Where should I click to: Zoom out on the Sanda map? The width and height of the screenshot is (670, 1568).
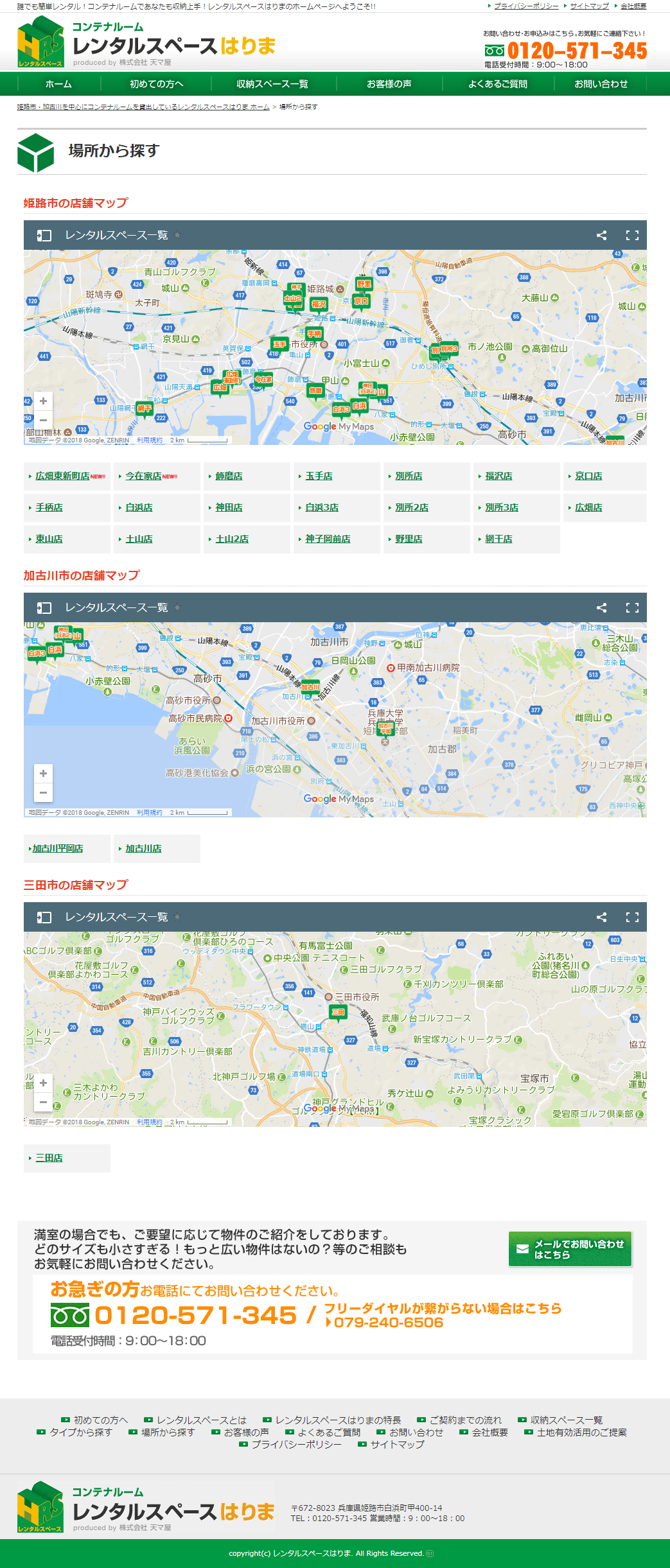[x=43, y=1102]
